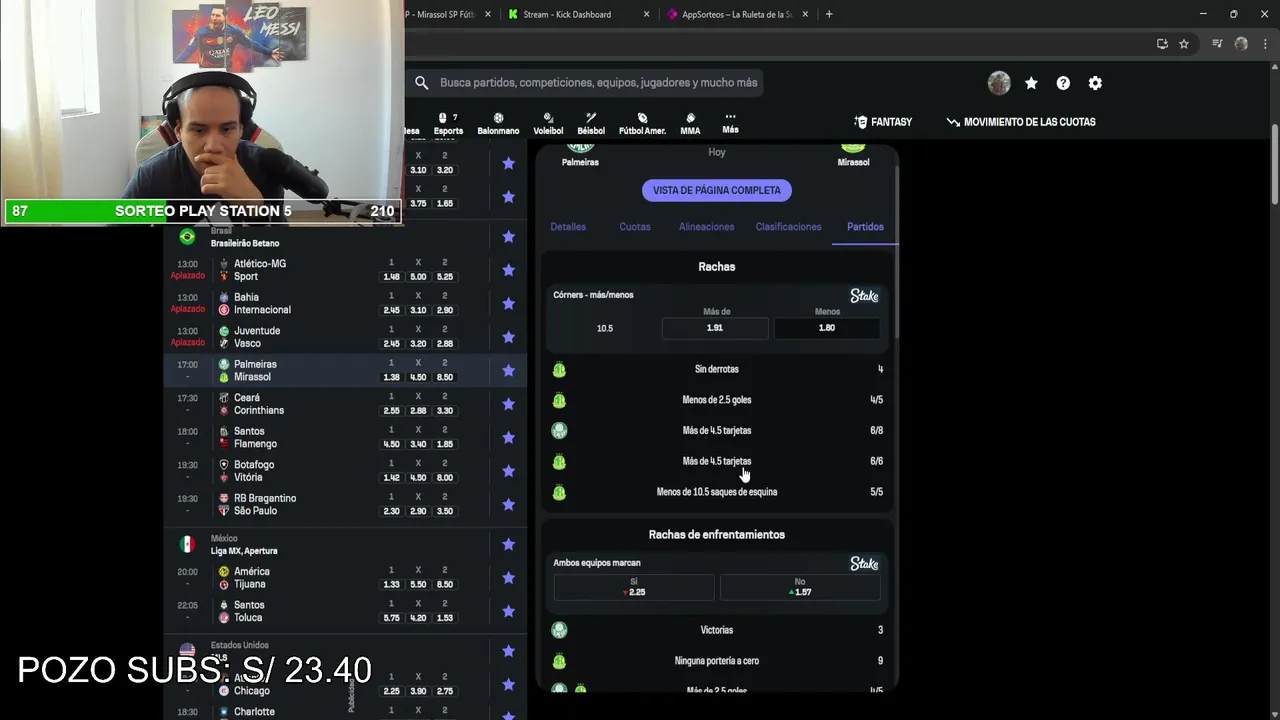Toggle favorite star for Ceará vs Corinthians

(x=508, y=404)
